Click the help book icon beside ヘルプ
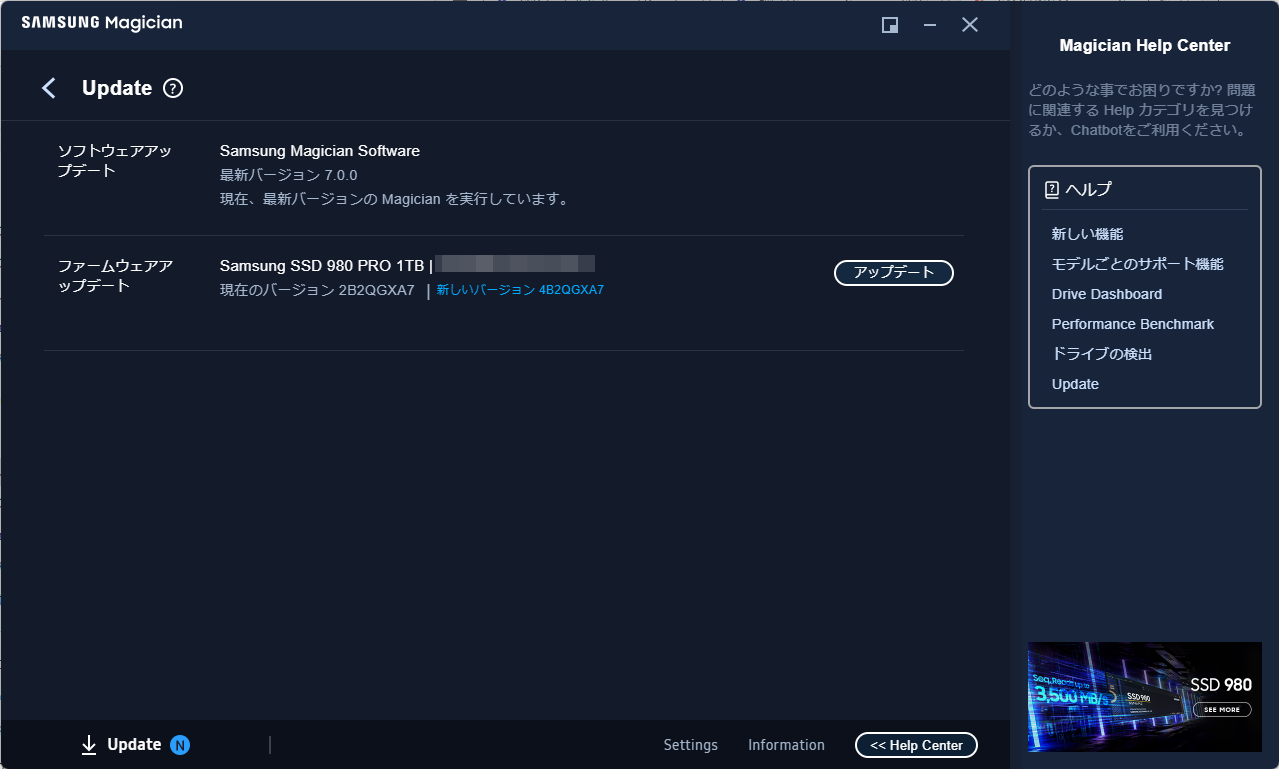 pos(1051,189)
